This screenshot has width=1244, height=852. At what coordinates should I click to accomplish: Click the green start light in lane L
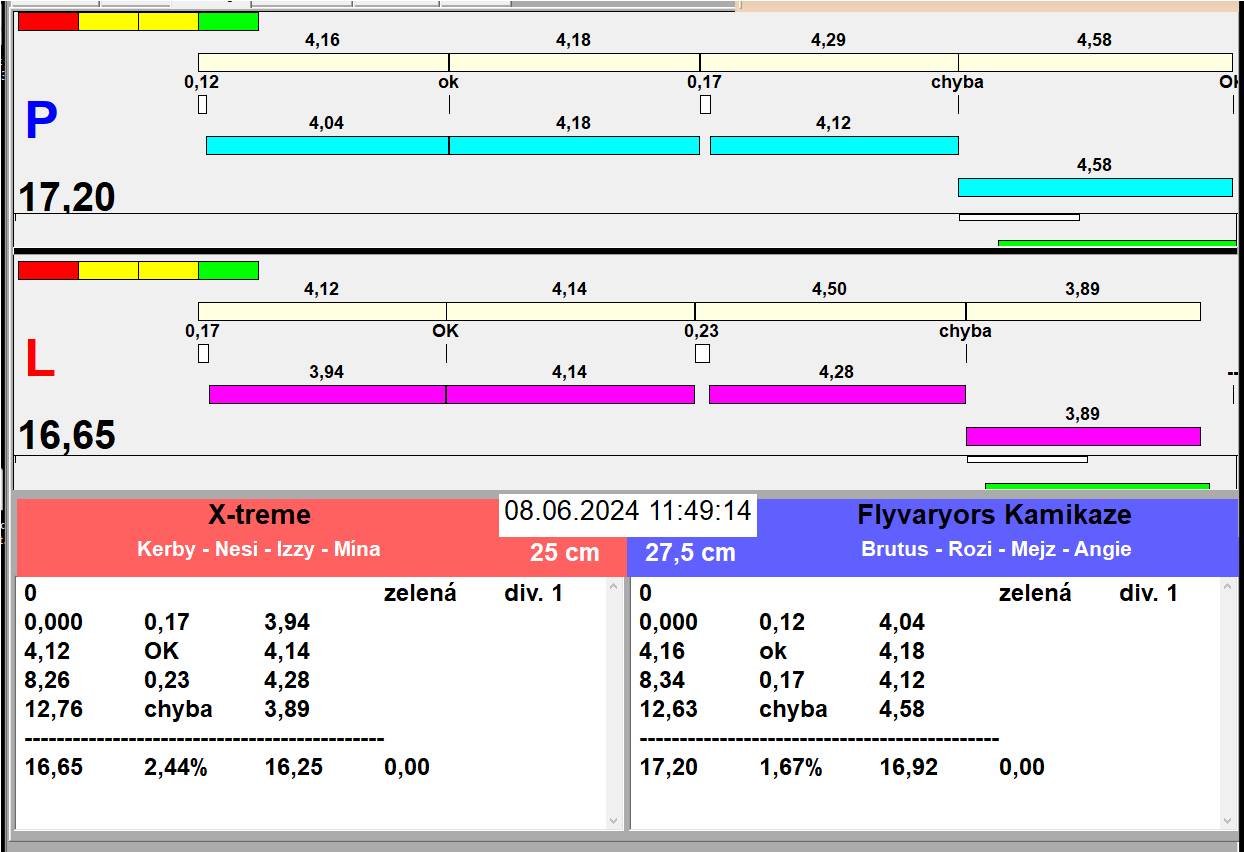pos(228,270)
